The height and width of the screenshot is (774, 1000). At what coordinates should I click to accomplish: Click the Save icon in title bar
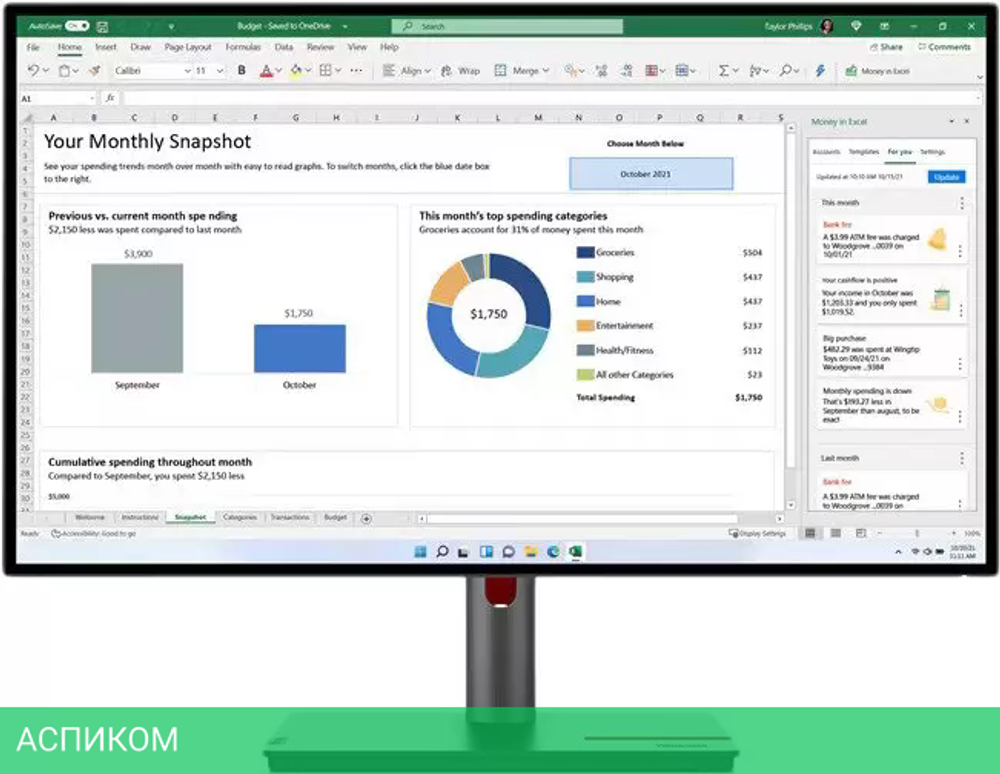click(x=102, y=27)
